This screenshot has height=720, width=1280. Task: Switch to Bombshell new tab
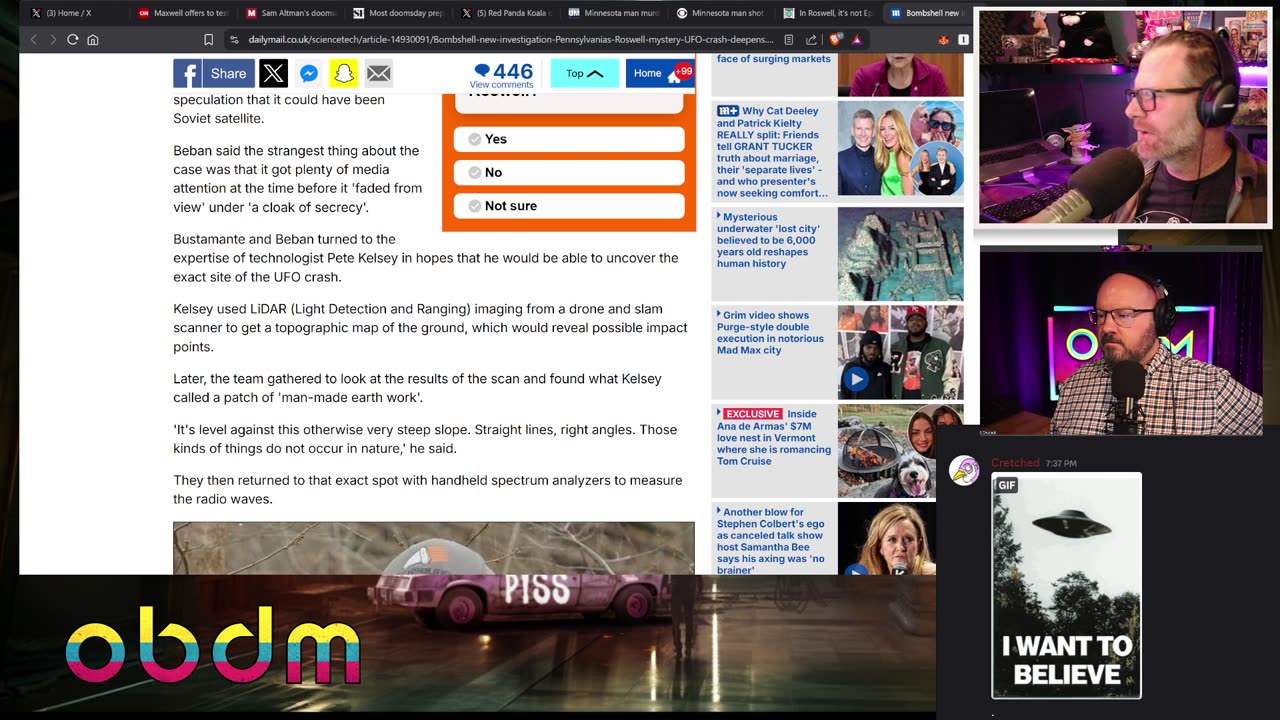click(x=926, y=13)
